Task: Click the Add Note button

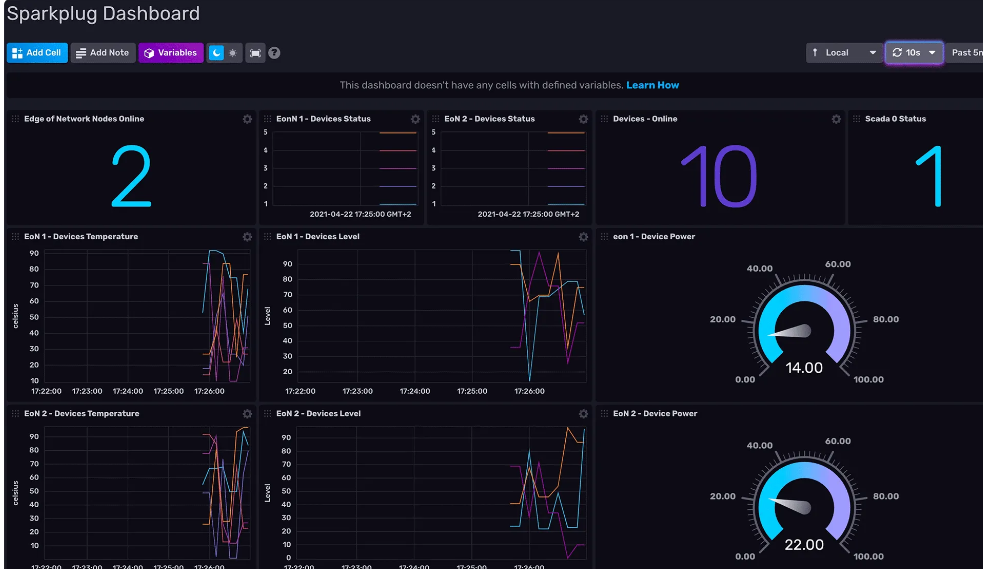Action: pyautogui.click(x=103, y=53)
